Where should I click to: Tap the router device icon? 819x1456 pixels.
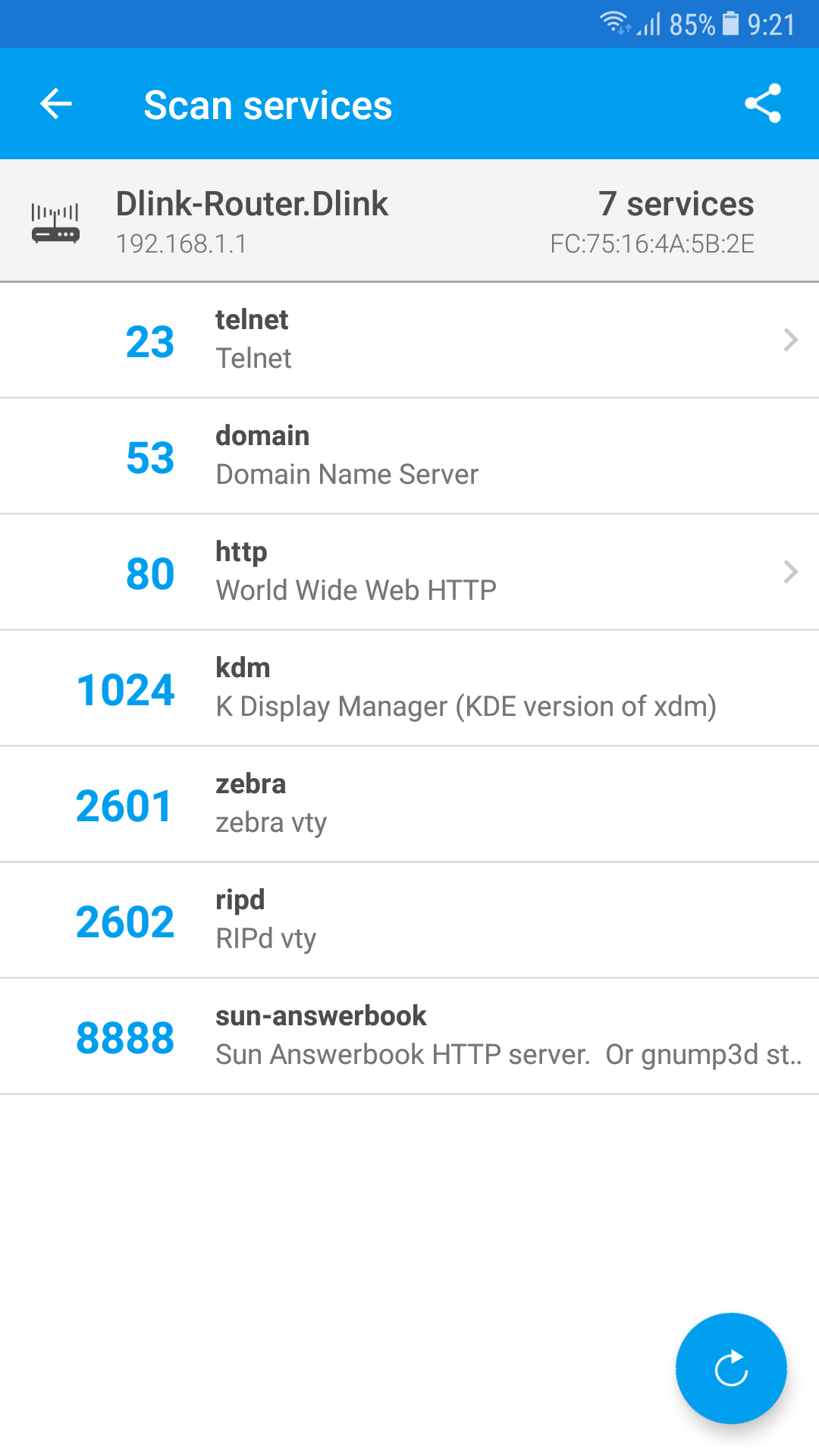(x=55, y=223)
